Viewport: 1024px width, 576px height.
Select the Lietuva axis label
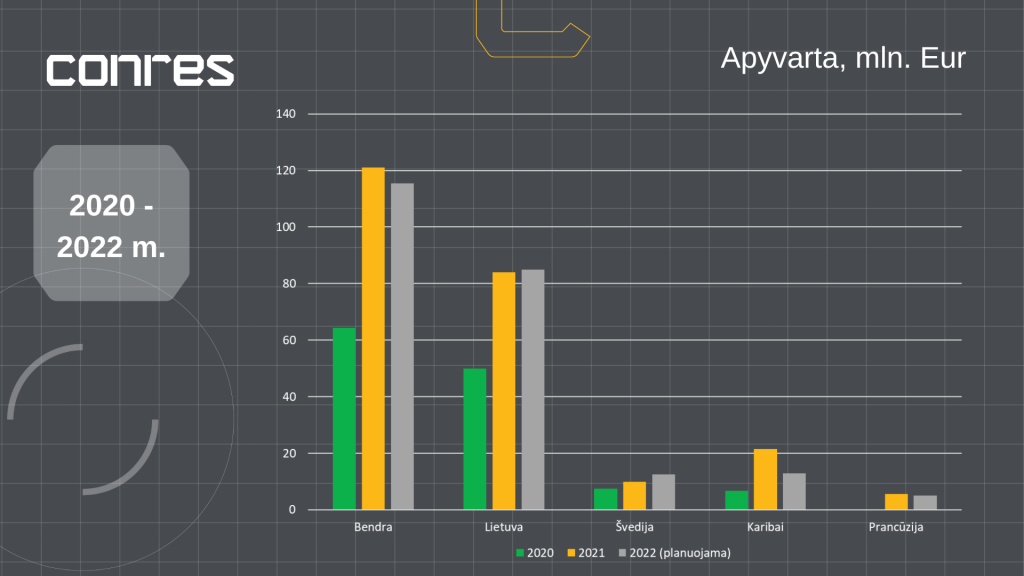point(504,526)
